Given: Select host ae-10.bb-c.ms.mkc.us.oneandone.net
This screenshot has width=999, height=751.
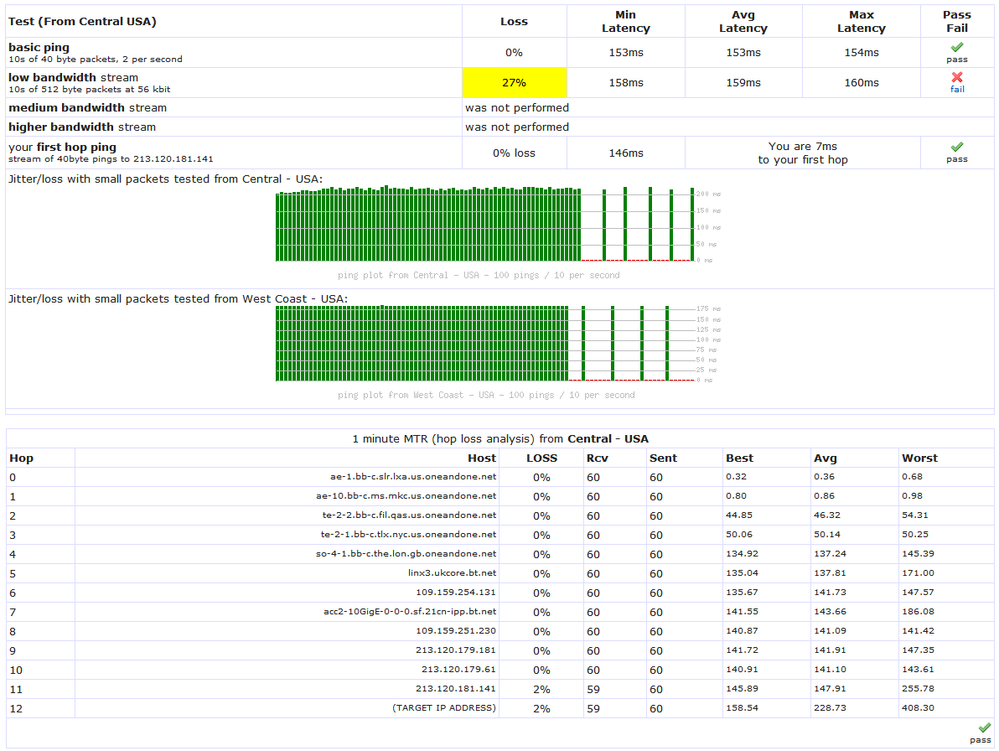Looking at the screenshot, I should click(406, 496).
